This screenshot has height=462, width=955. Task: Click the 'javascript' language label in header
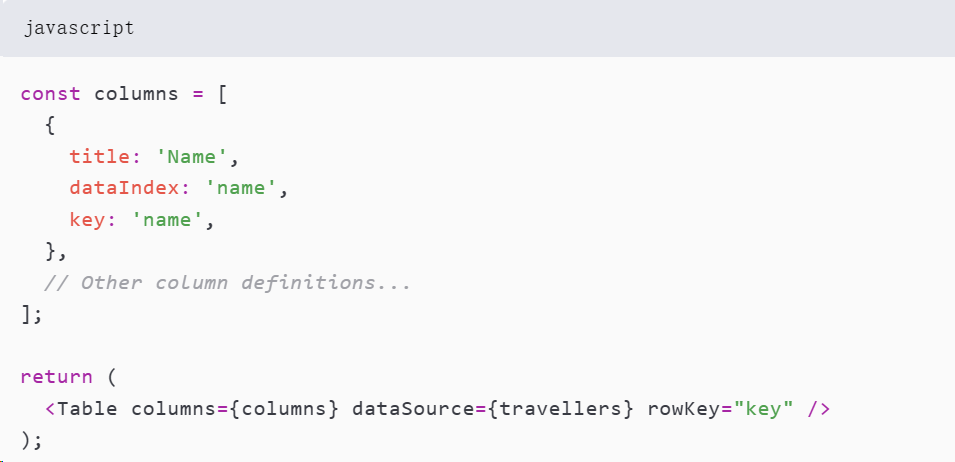click(80, 28)
